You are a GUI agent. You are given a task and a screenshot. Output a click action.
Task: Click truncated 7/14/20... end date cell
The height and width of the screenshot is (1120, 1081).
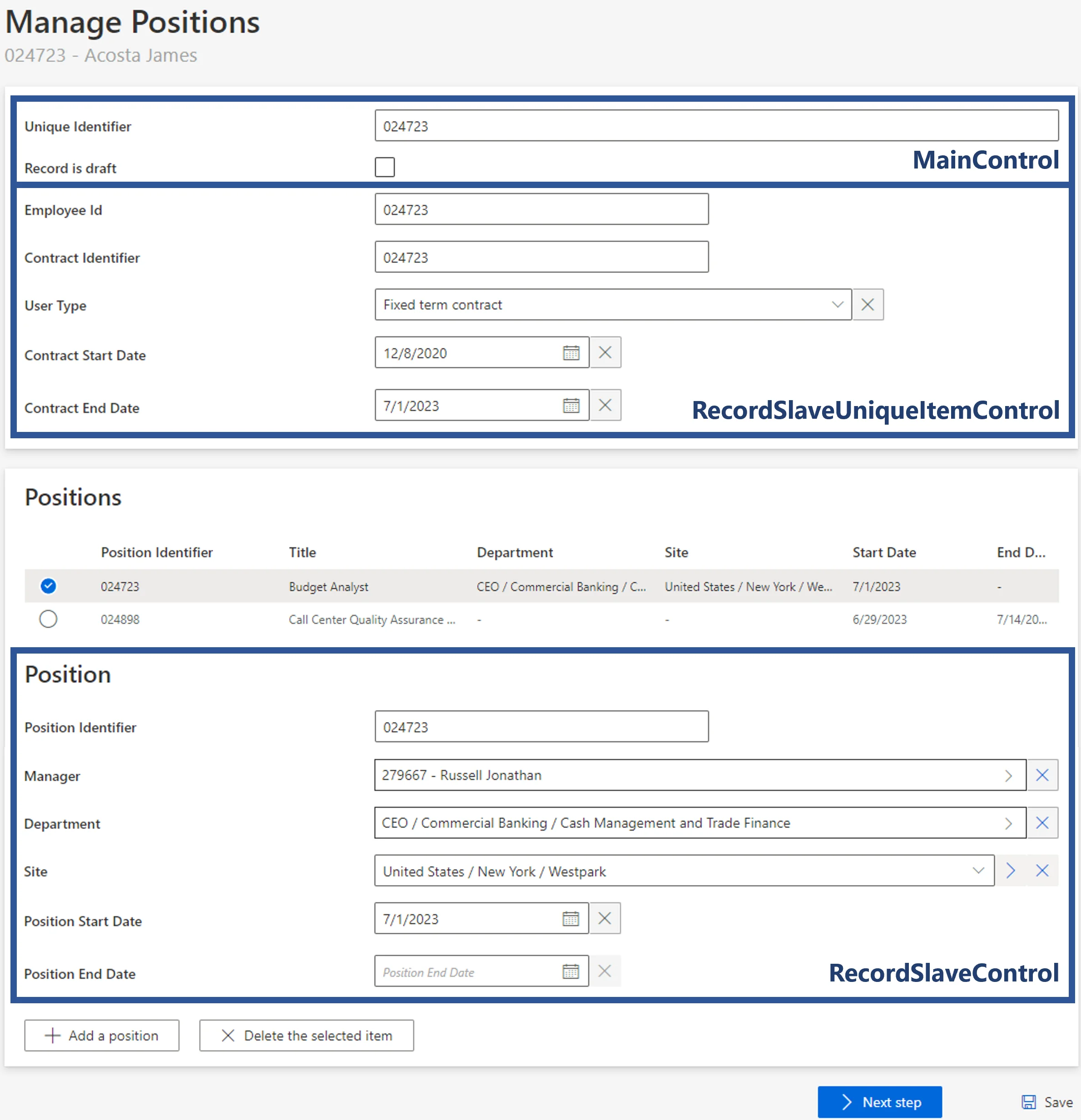(x=1021, y=620)
